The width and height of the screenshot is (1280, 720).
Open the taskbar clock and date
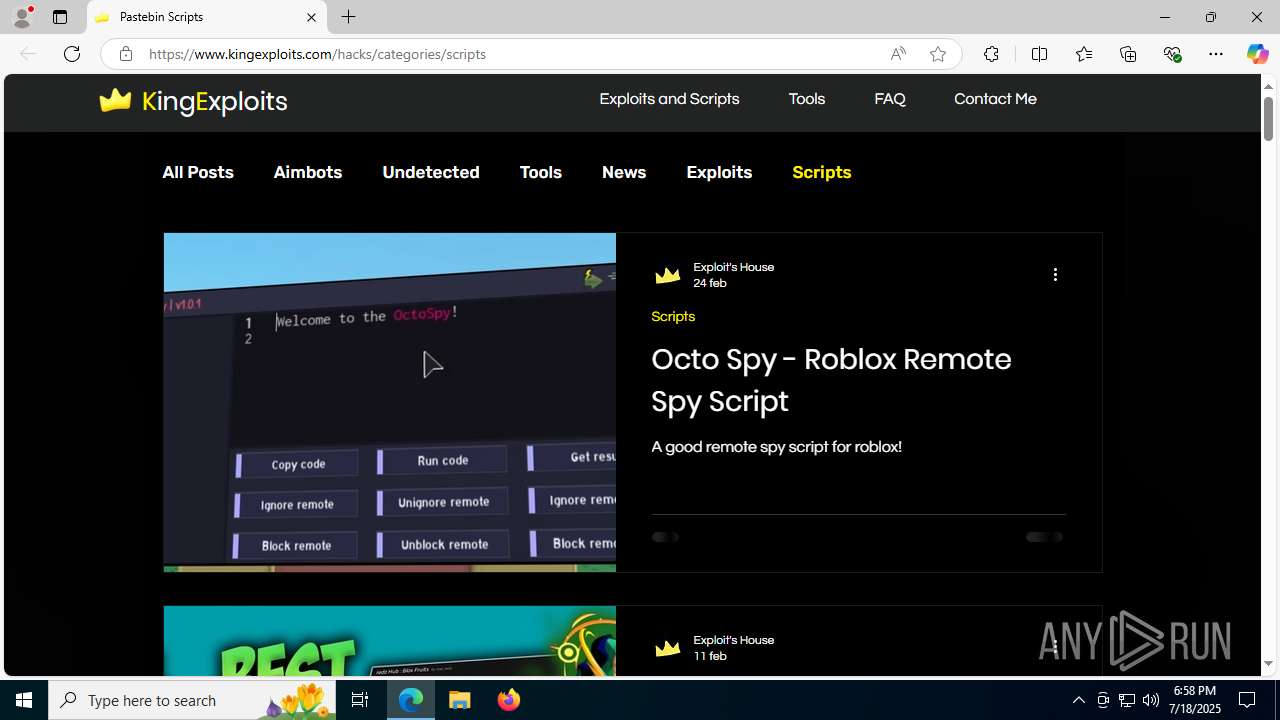pyautogui.click(x=1195, y=700)
